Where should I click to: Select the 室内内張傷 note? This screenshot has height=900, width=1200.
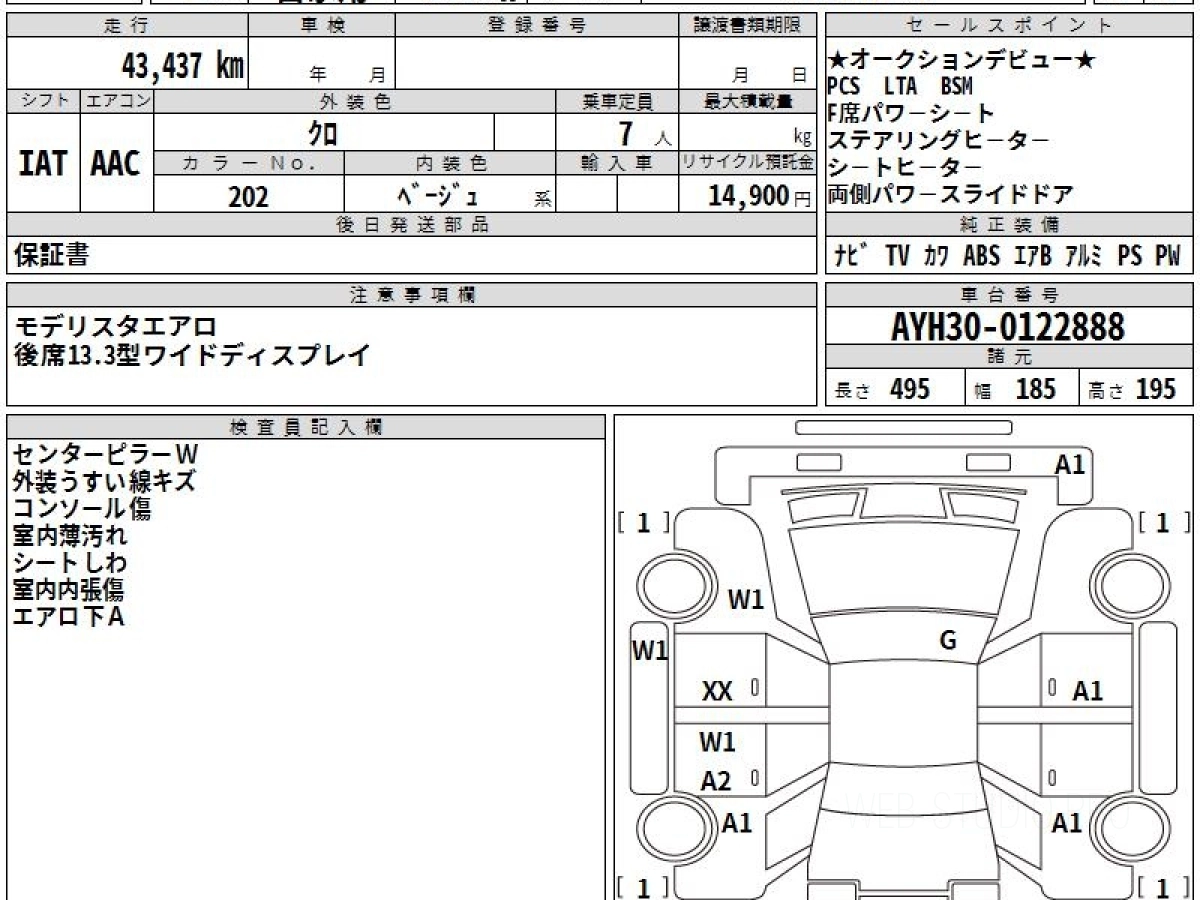click(x=68, y=590)
